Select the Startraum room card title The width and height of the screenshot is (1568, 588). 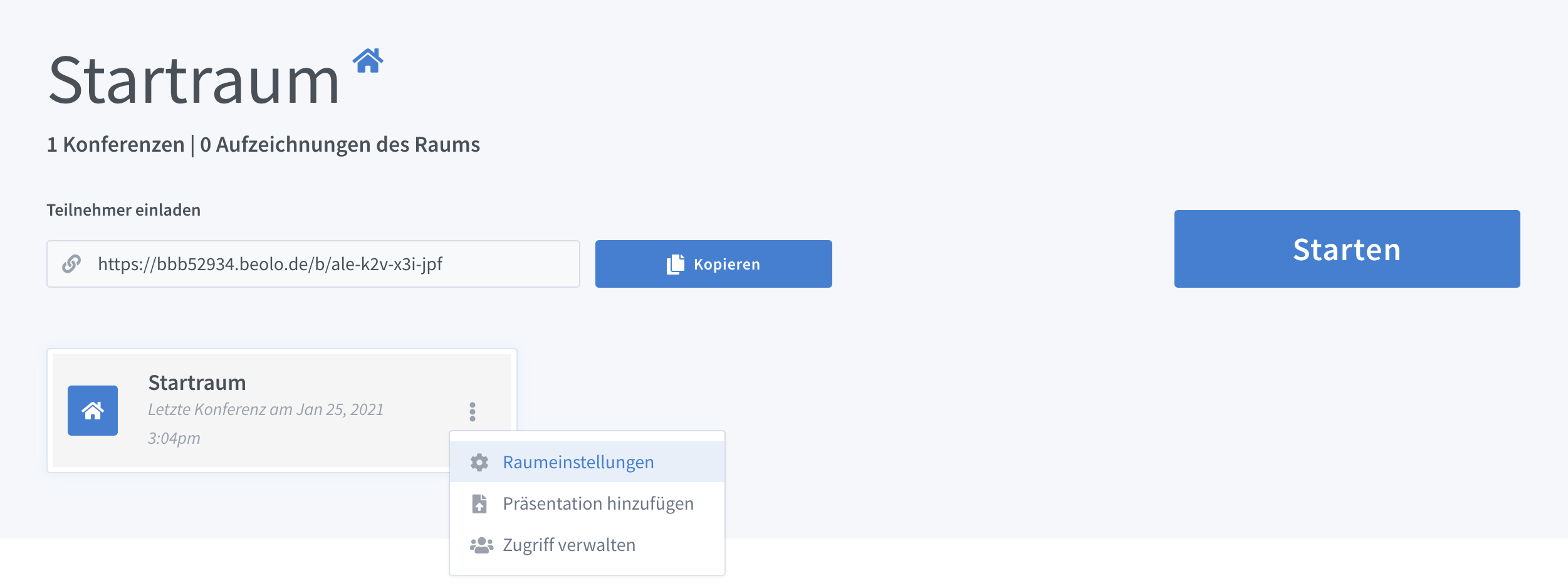coord(197,382)
